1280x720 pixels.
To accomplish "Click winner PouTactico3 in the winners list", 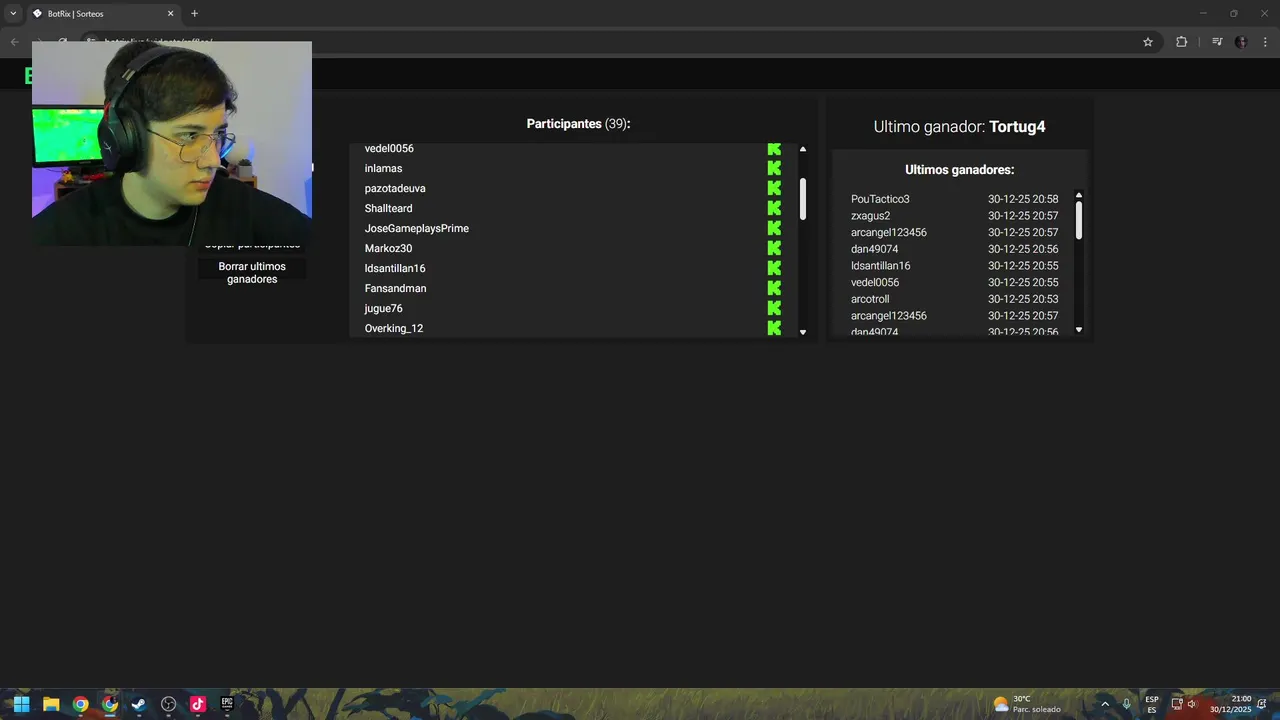I will coord(880,199).
